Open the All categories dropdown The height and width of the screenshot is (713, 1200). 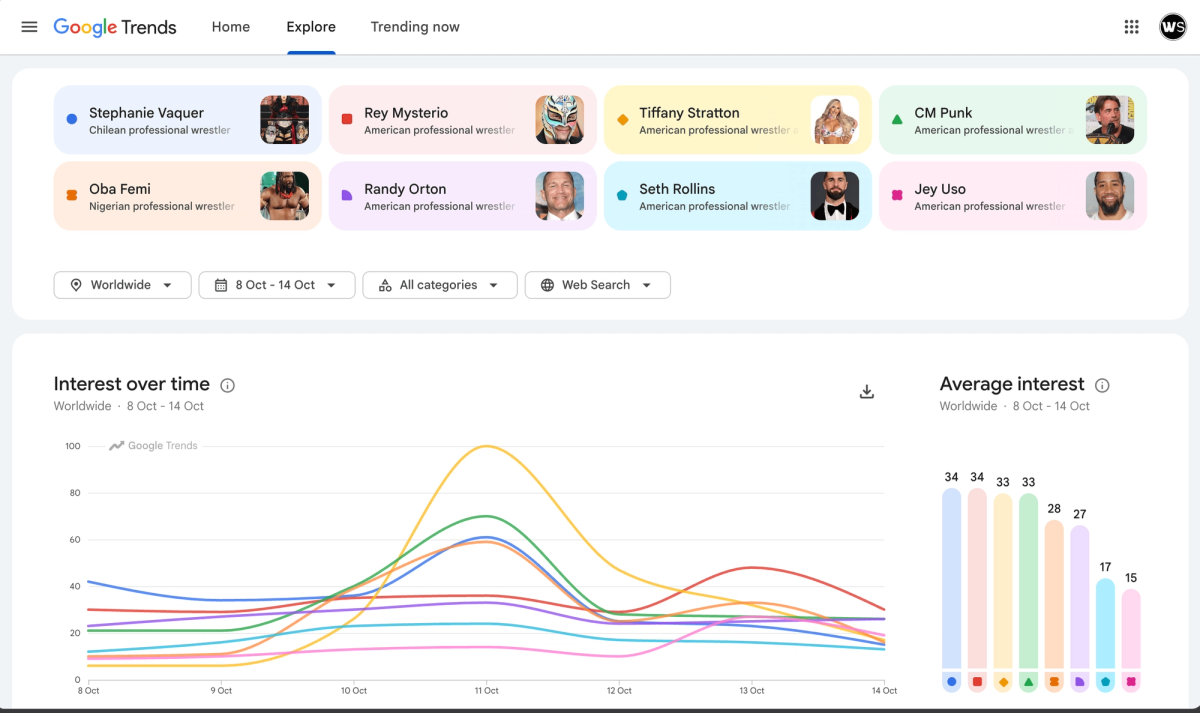[x=440, y=285]
